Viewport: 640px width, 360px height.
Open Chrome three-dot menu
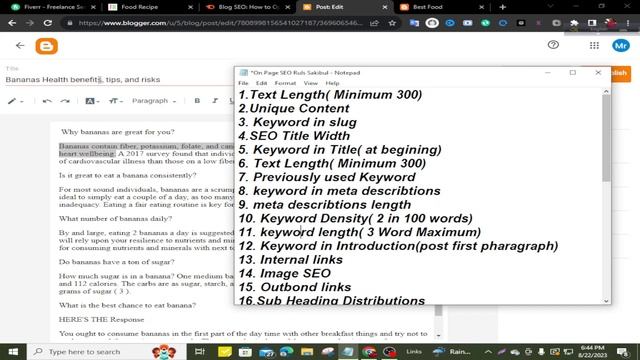coord(628,23)
